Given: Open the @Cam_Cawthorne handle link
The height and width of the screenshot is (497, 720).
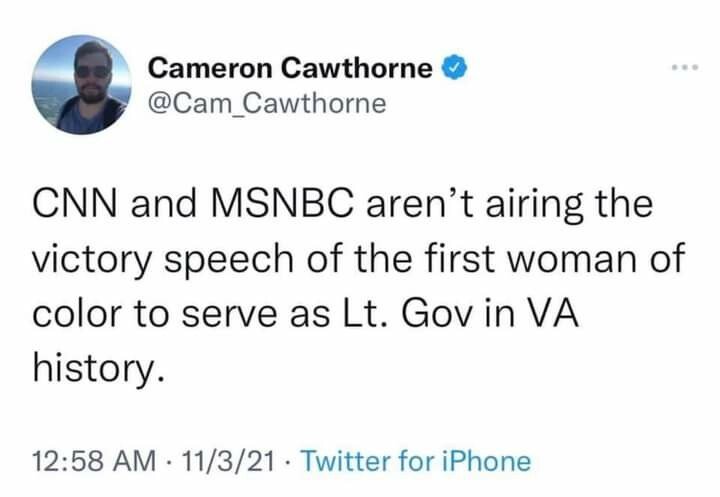Looking at the screenshot, I should click(266, 103).
